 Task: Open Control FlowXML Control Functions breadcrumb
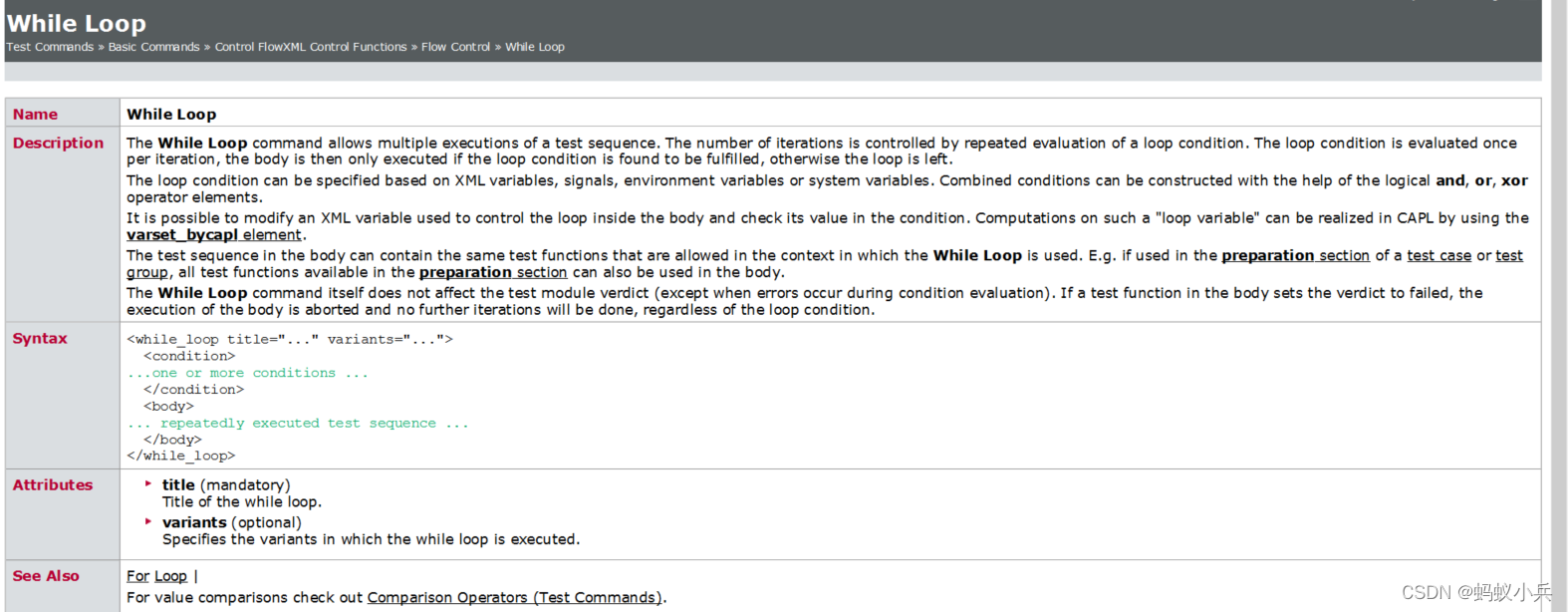(311, 47)
